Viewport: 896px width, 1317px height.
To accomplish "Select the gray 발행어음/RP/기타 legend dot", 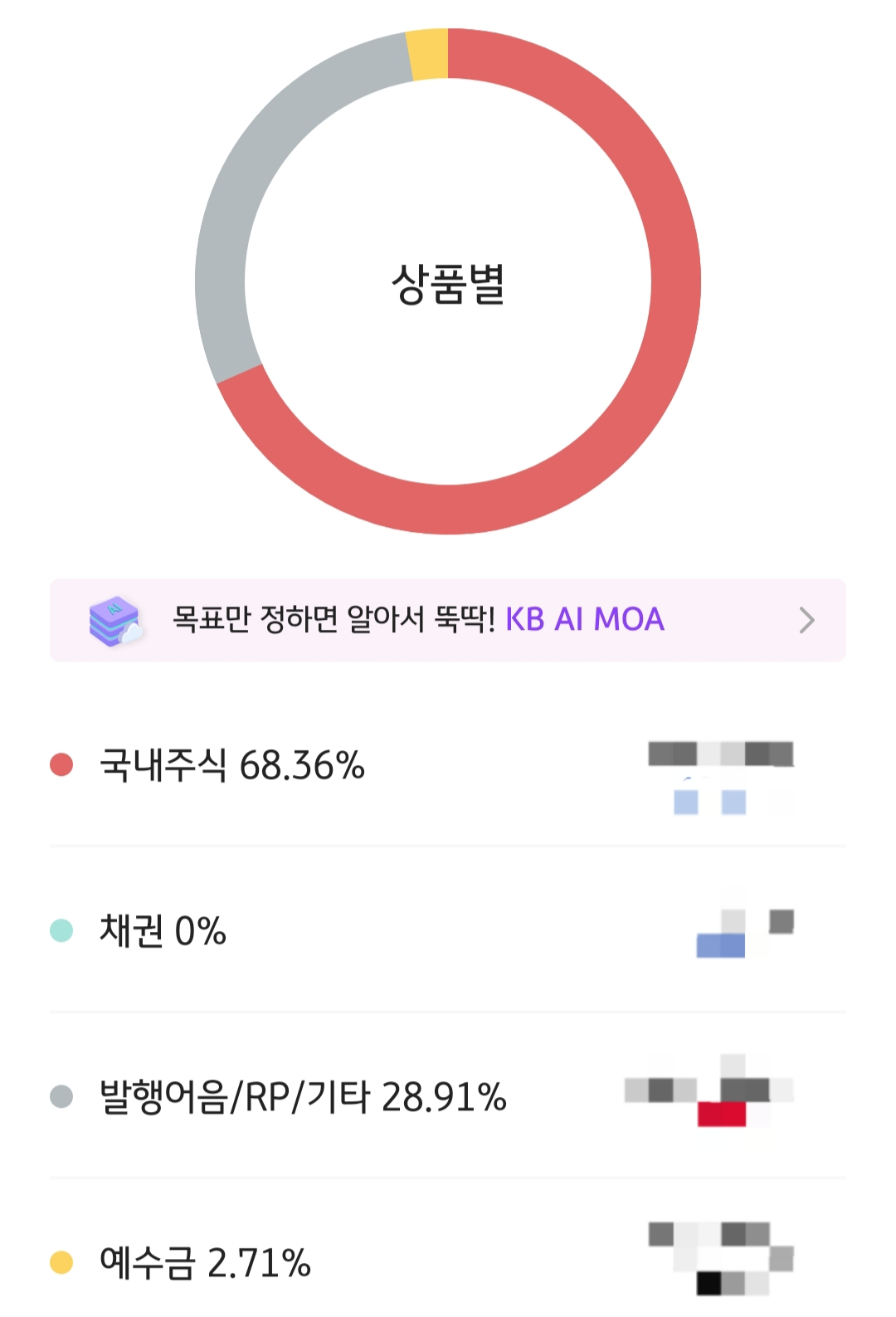I will click(61, 1096).
